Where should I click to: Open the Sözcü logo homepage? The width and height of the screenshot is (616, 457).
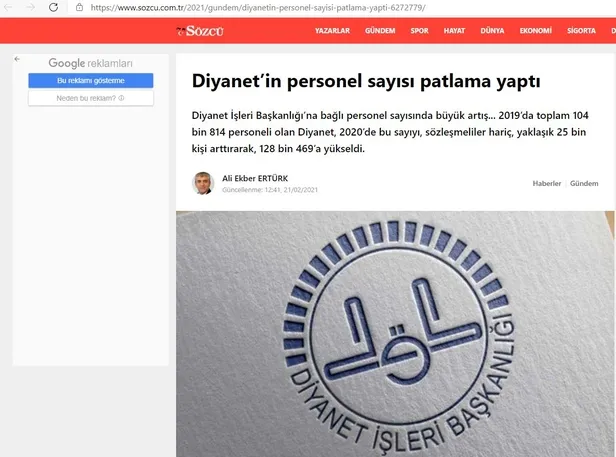click(200, 31)
